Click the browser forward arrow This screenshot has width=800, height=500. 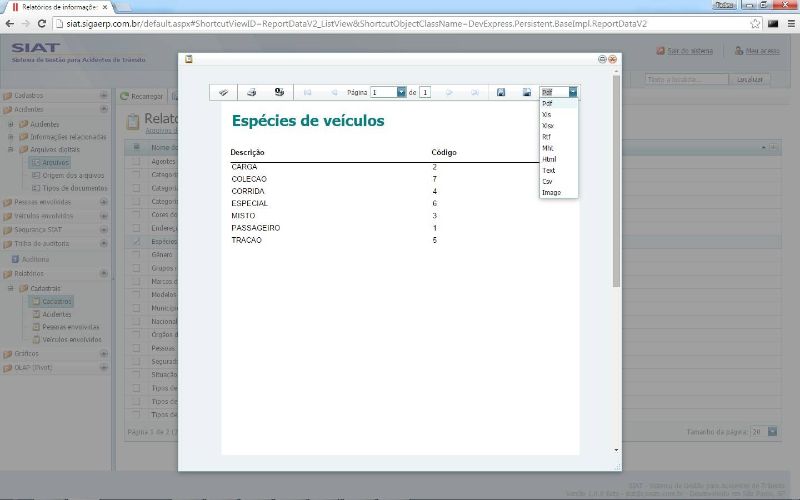click(26, 23)
